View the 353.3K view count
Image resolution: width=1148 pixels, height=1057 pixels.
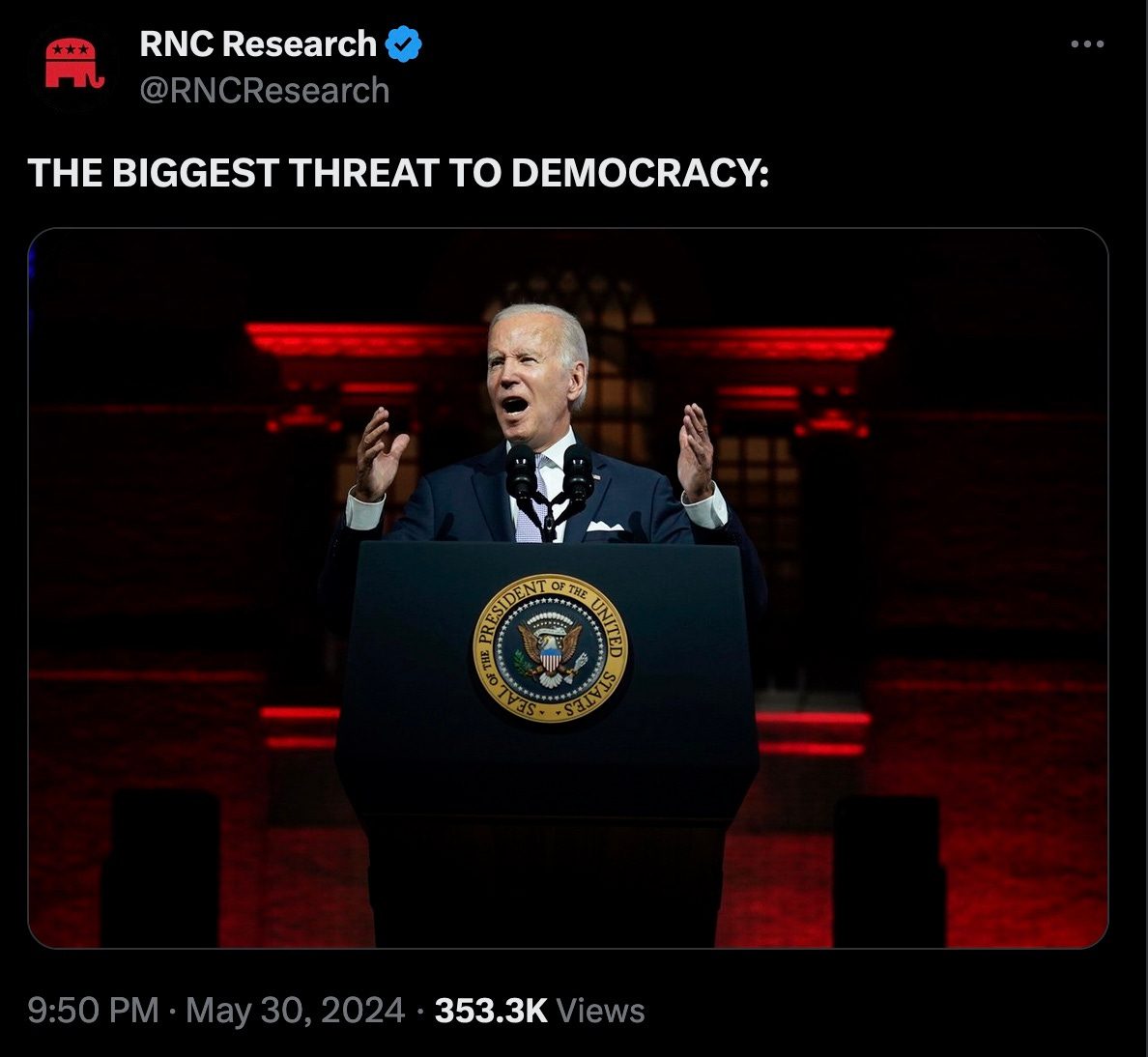point(491,1011)
